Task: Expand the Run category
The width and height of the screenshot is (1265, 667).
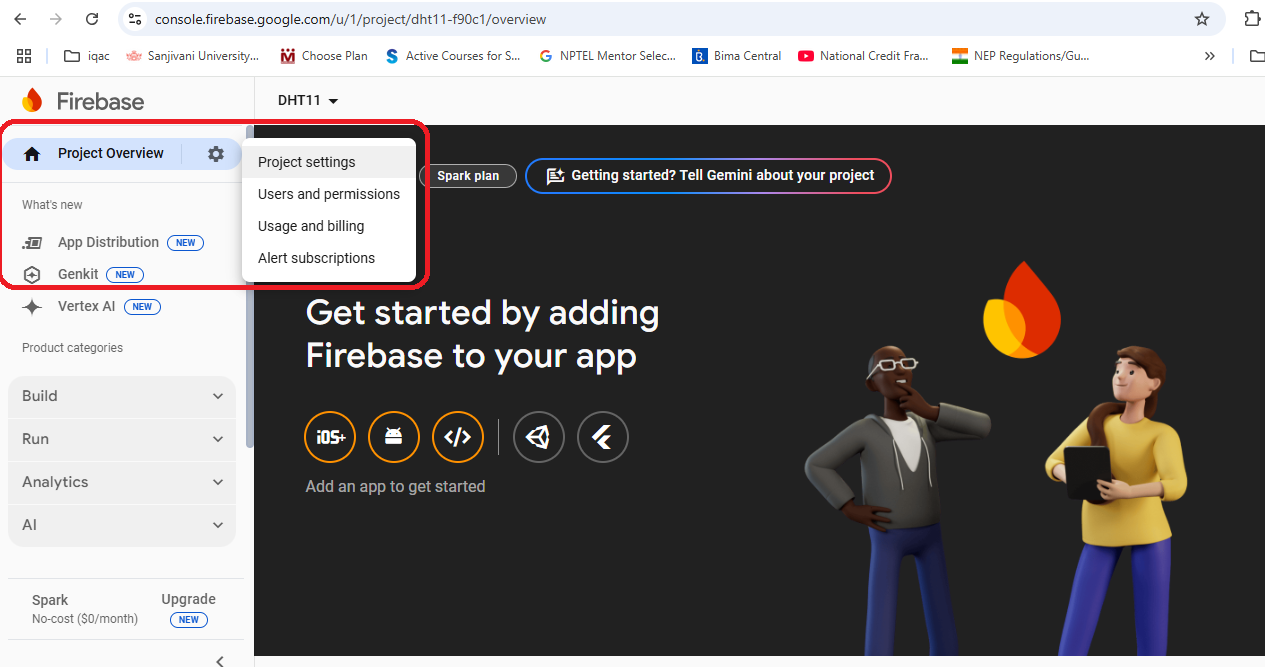Action: (x=122, y=439)
